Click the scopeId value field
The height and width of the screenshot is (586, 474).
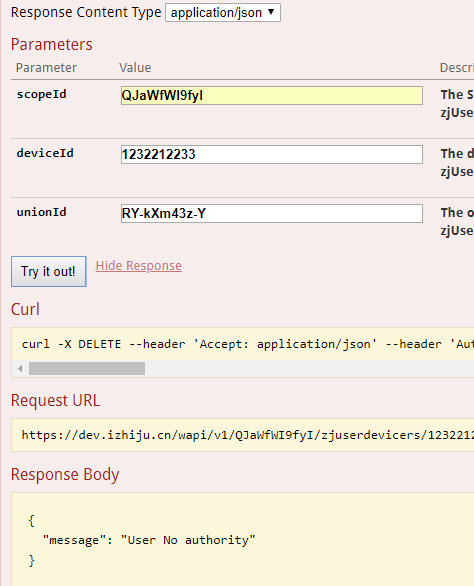click(x=272, y=96)
